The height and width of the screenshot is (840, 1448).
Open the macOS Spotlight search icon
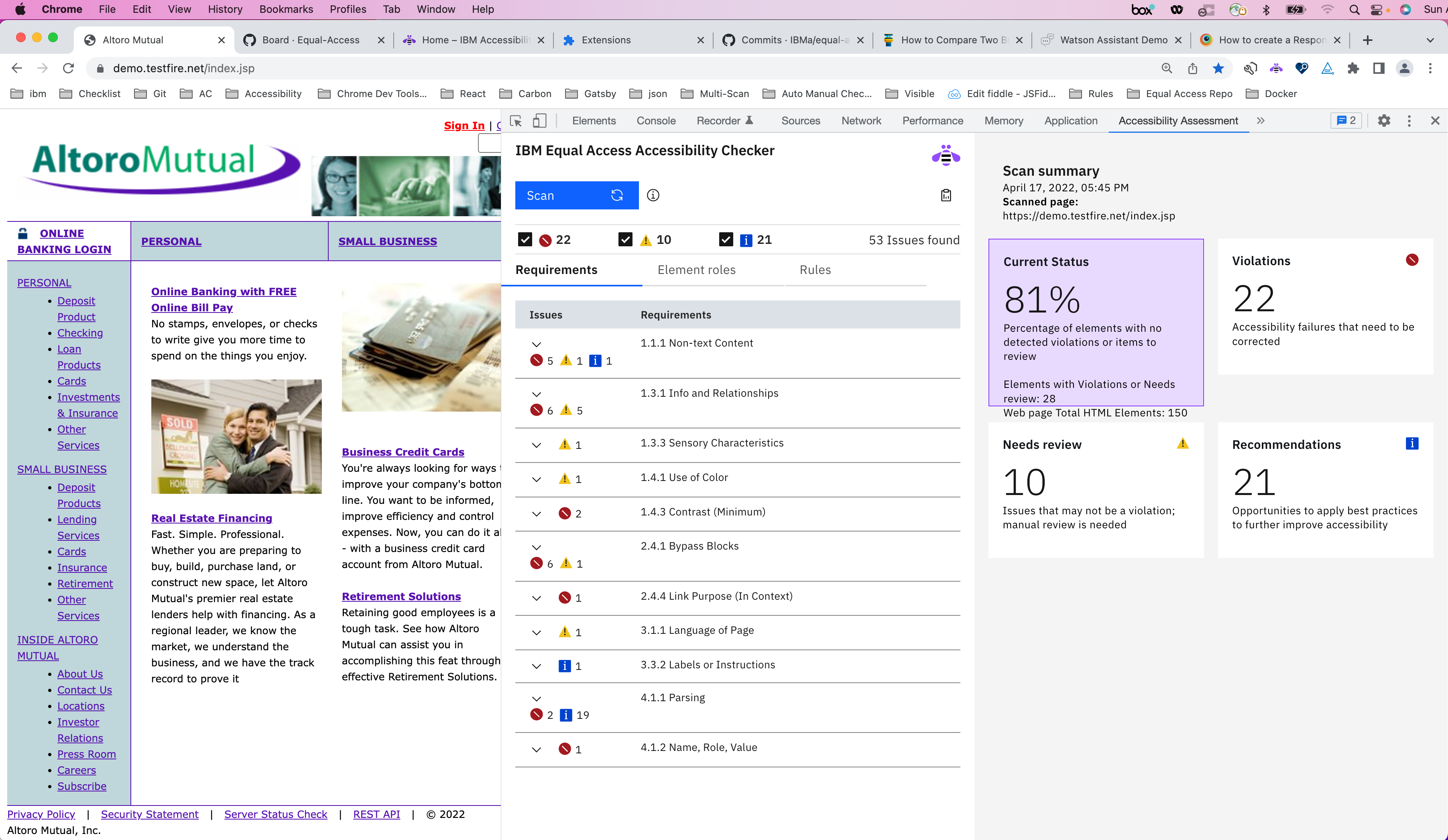(1354, 9)
